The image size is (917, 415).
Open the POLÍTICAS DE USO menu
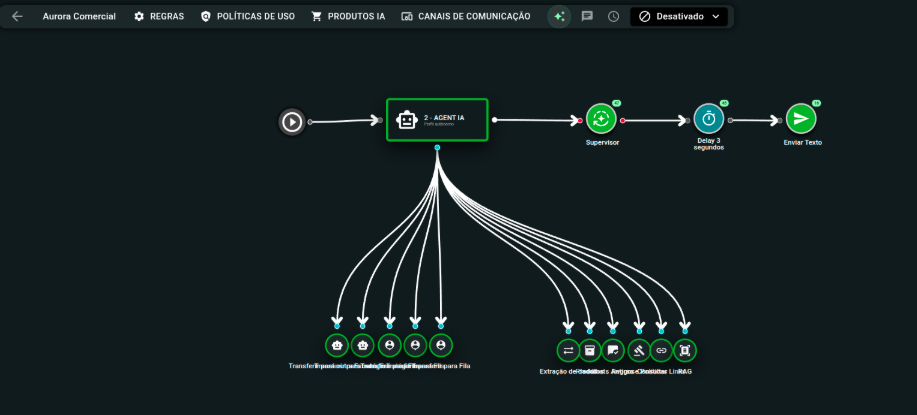tap(247, 17)
